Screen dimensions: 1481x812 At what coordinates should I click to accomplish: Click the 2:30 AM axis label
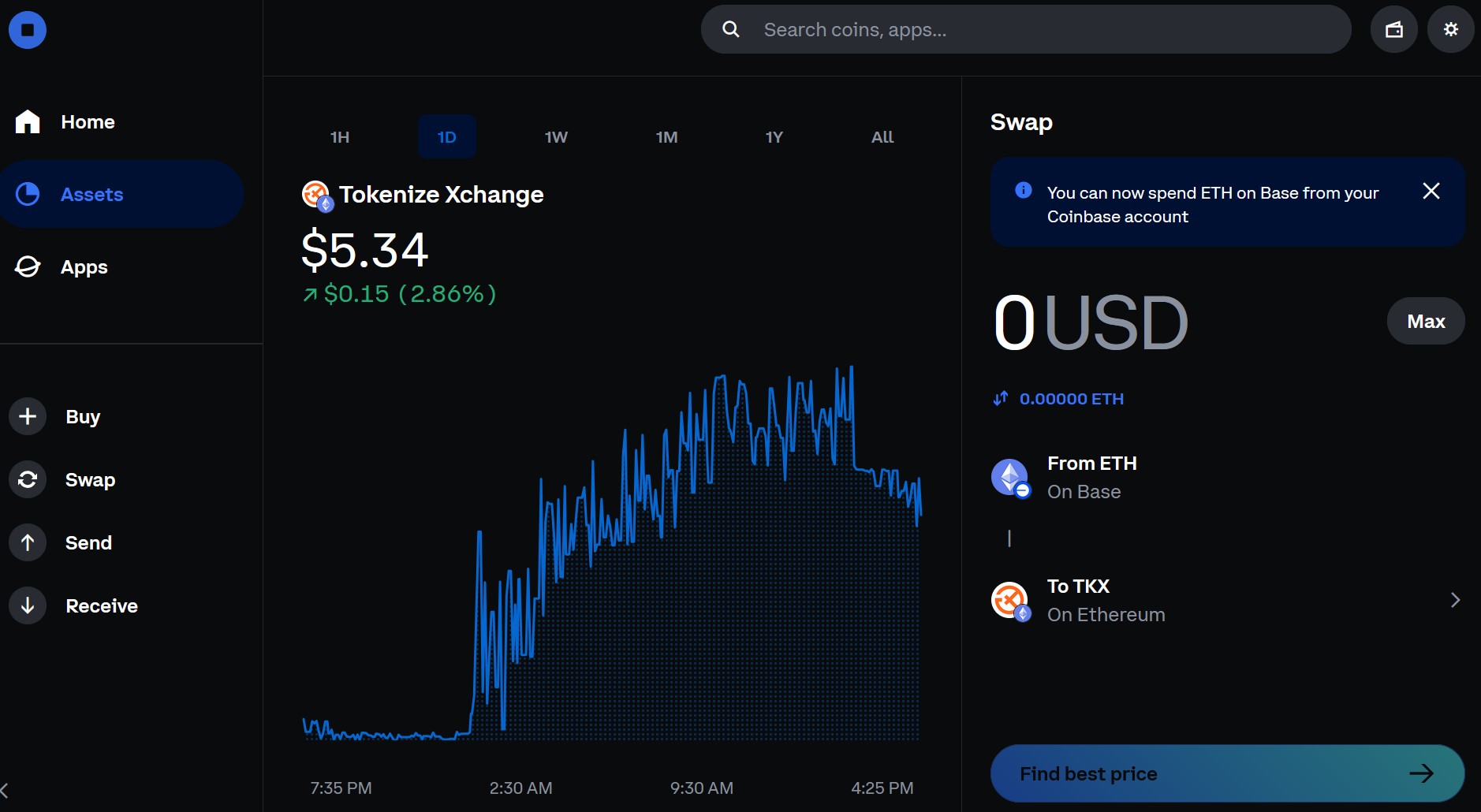click(x=520, y=788)
